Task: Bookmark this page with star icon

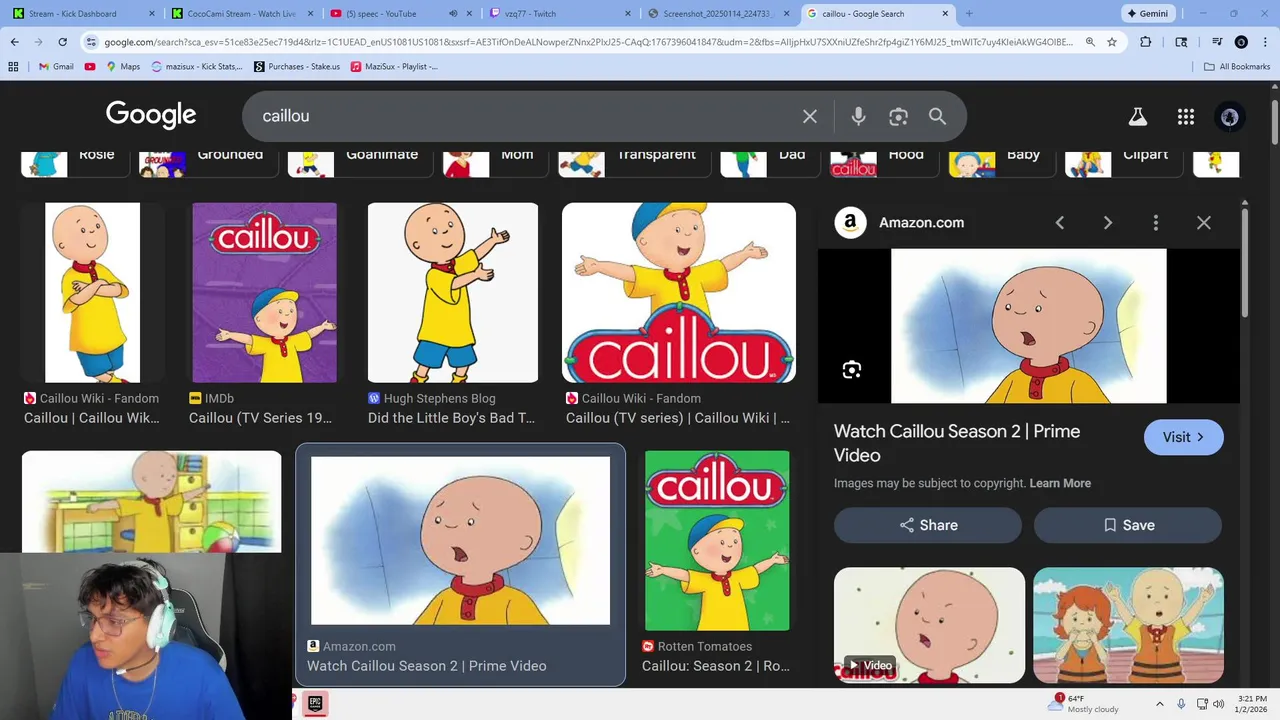Action: [1112, 42]
